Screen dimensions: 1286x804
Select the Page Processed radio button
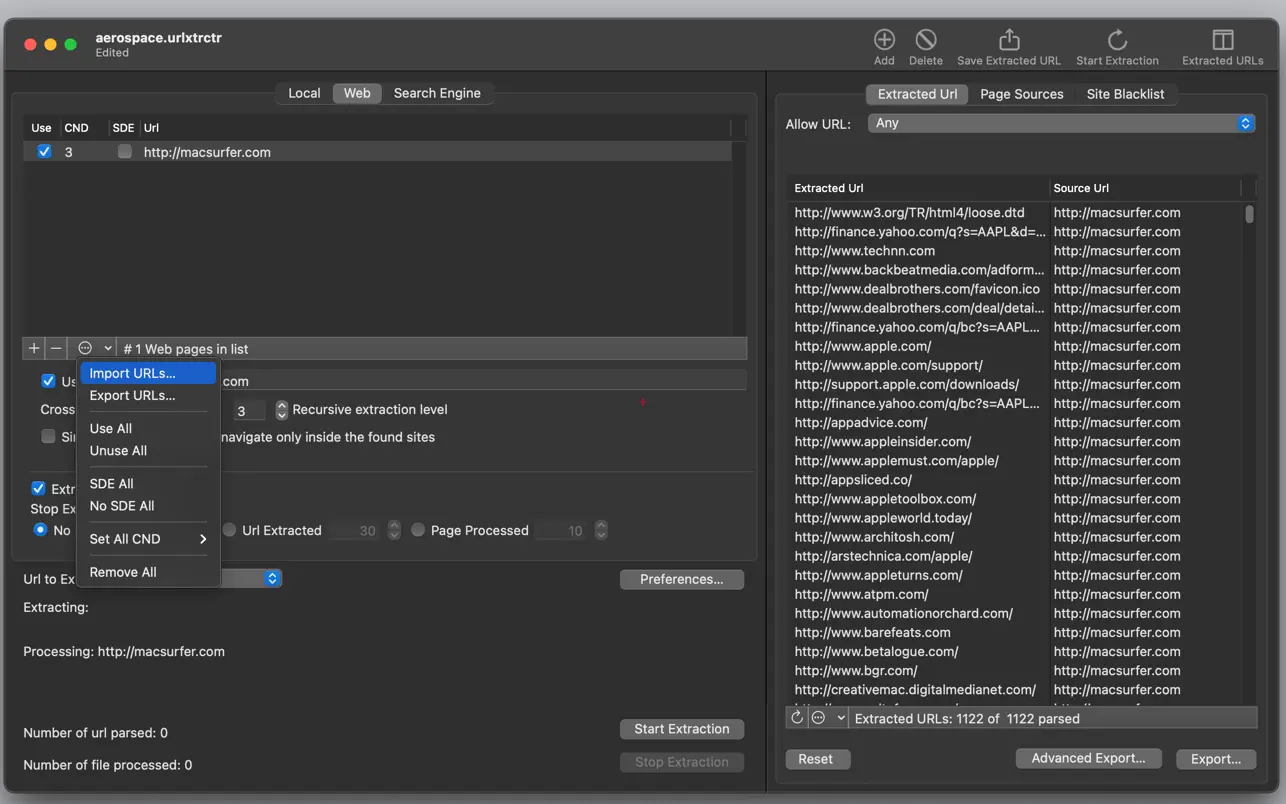418,530
